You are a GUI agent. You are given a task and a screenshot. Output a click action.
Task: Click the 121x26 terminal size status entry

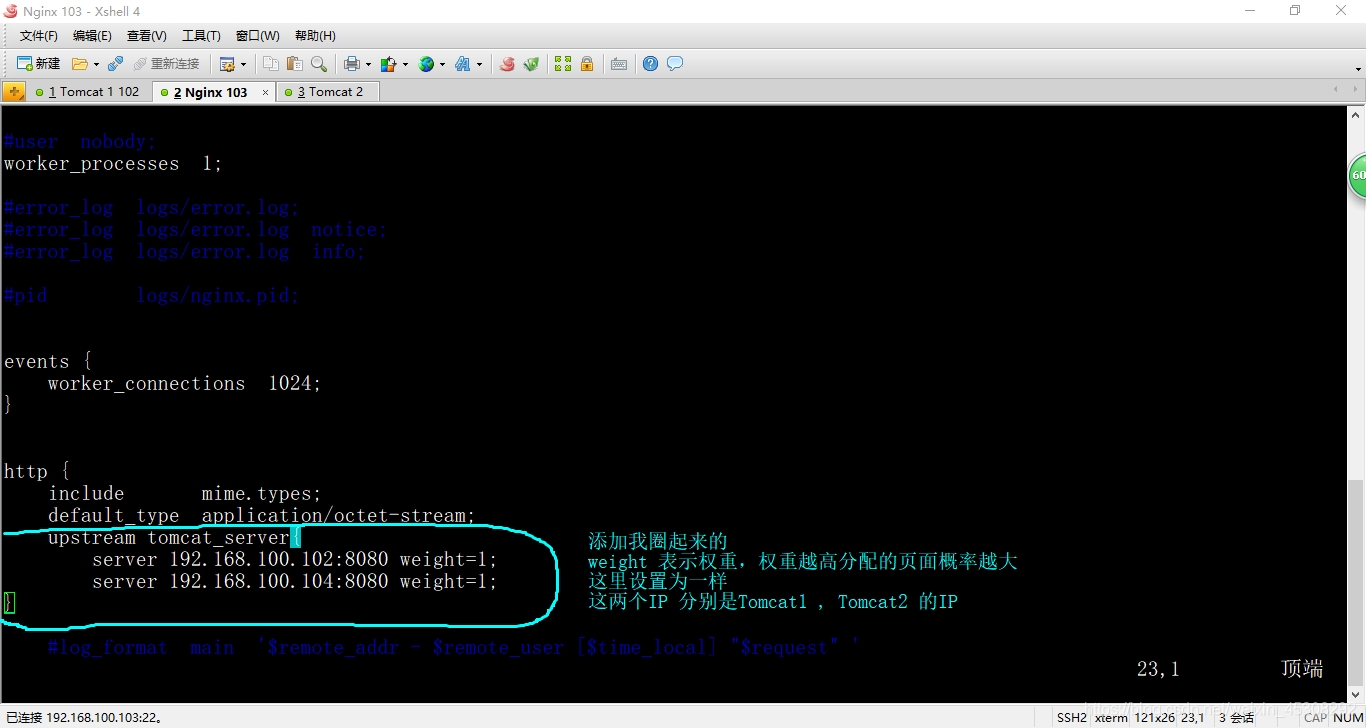(1155, 717)
